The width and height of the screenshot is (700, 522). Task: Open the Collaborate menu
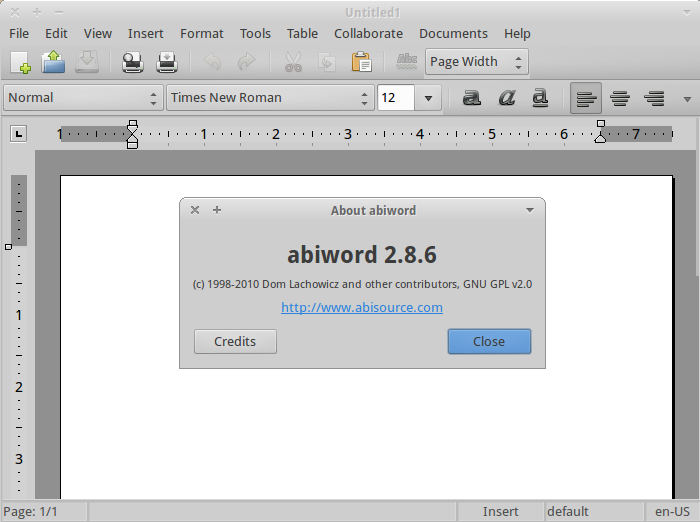tap(368, 33)
